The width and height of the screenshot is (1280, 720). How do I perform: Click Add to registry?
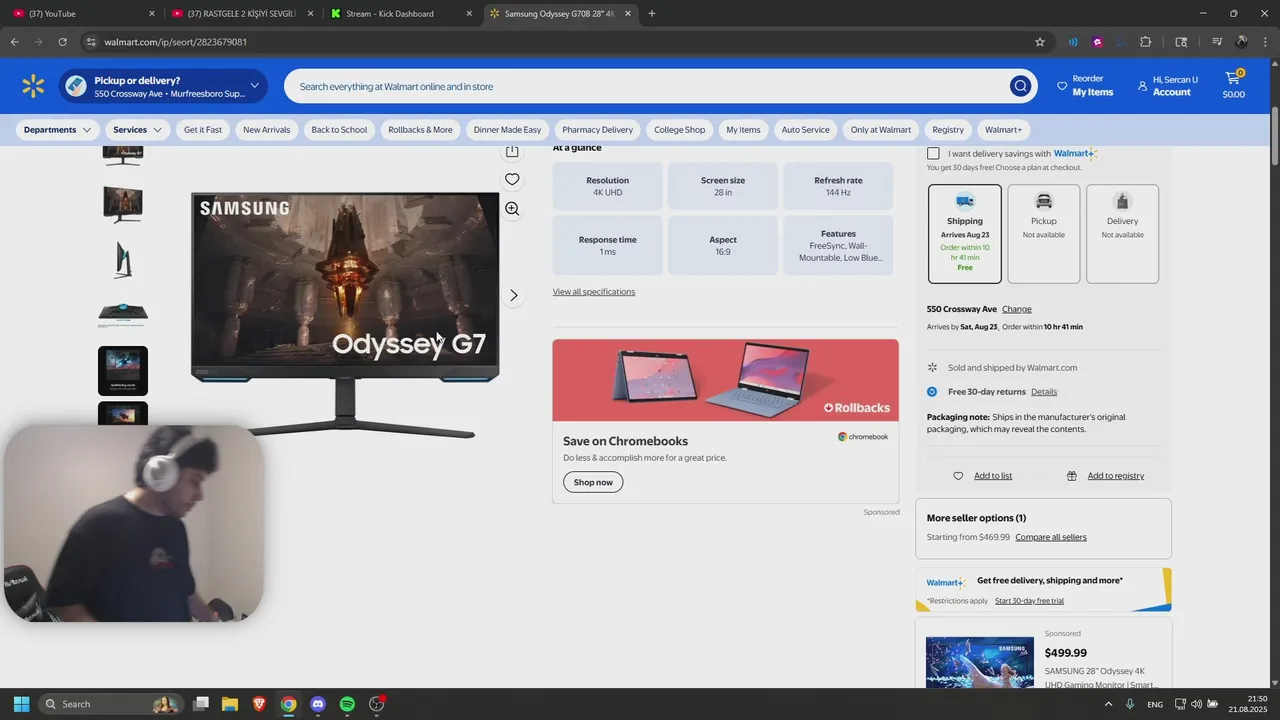coord(1116,476)
